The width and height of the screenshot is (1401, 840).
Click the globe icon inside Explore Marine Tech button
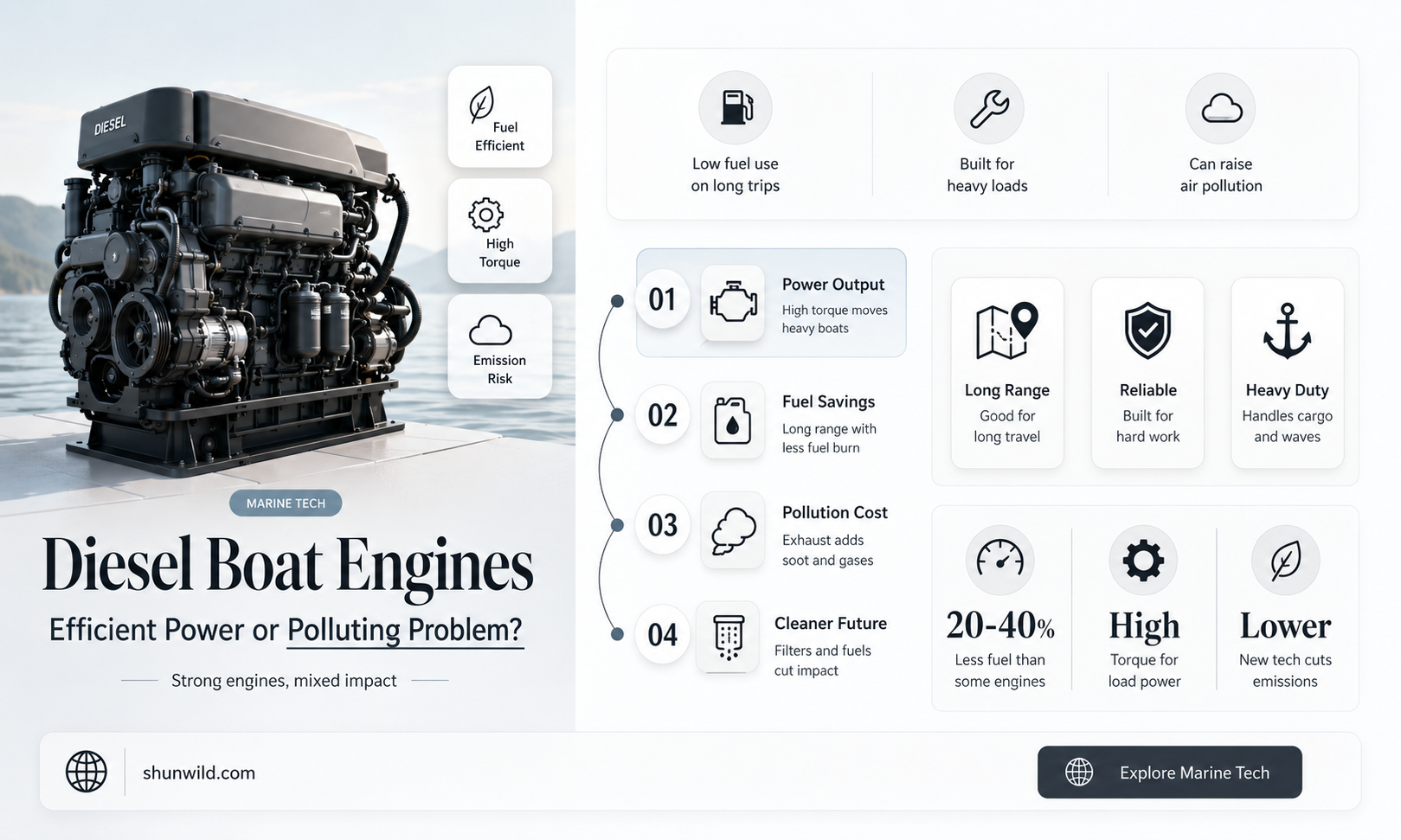click(x=1079, y=772)
